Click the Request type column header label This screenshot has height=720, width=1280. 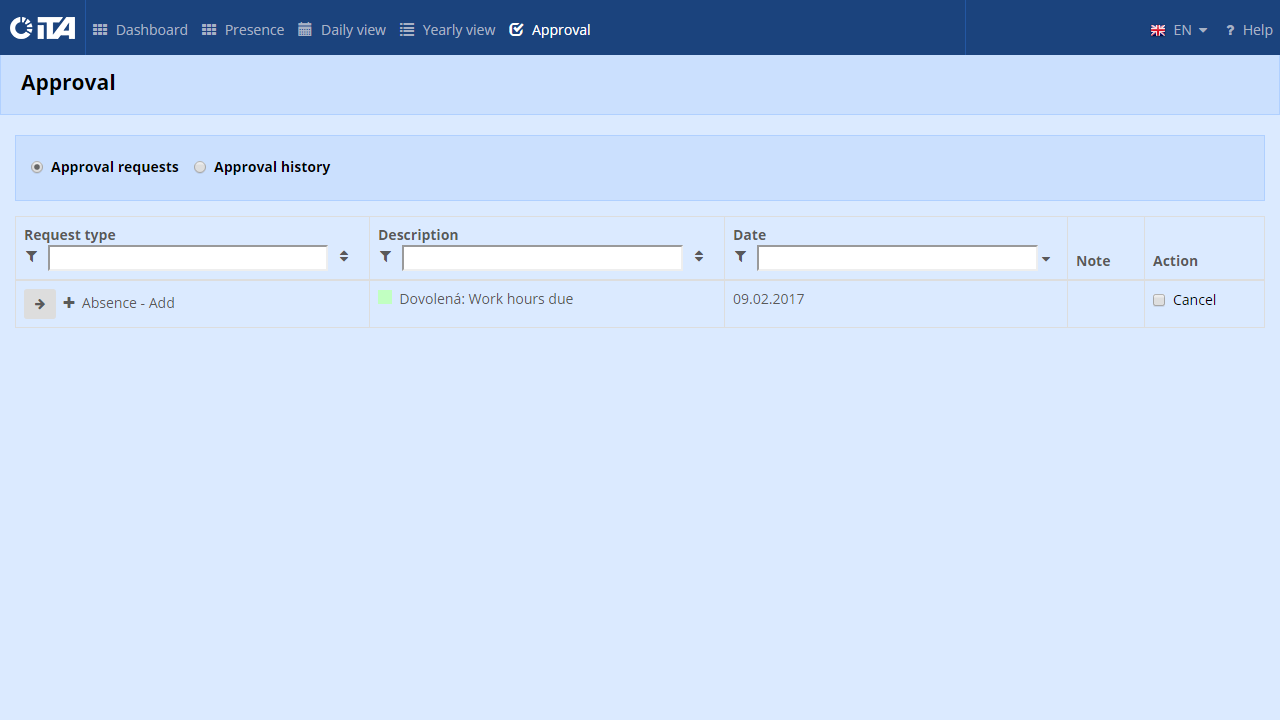tap(70, 235)
